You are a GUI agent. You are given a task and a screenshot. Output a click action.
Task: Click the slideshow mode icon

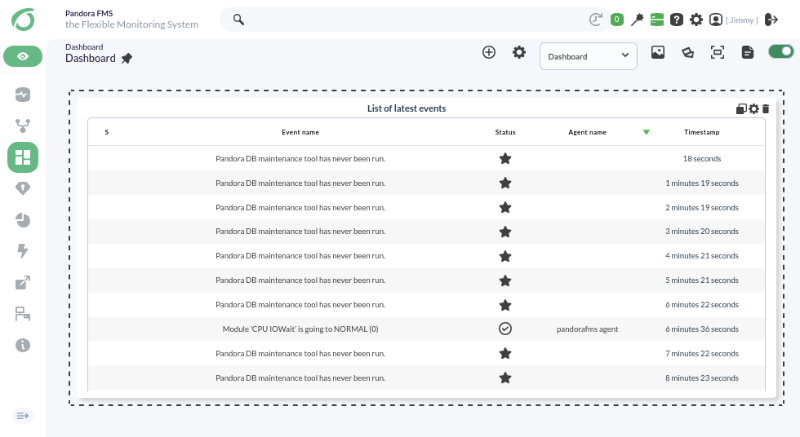tap(688, 52)
